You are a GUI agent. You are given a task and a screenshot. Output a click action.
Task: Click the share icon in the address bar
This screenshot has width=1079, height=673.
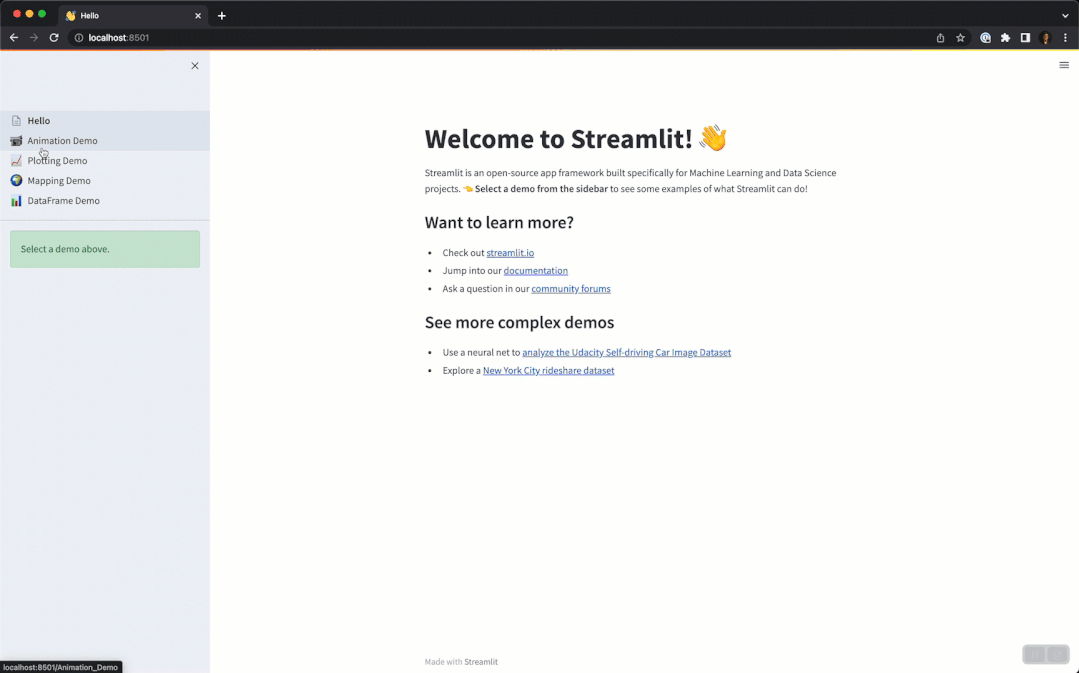[x=939, y=37]
